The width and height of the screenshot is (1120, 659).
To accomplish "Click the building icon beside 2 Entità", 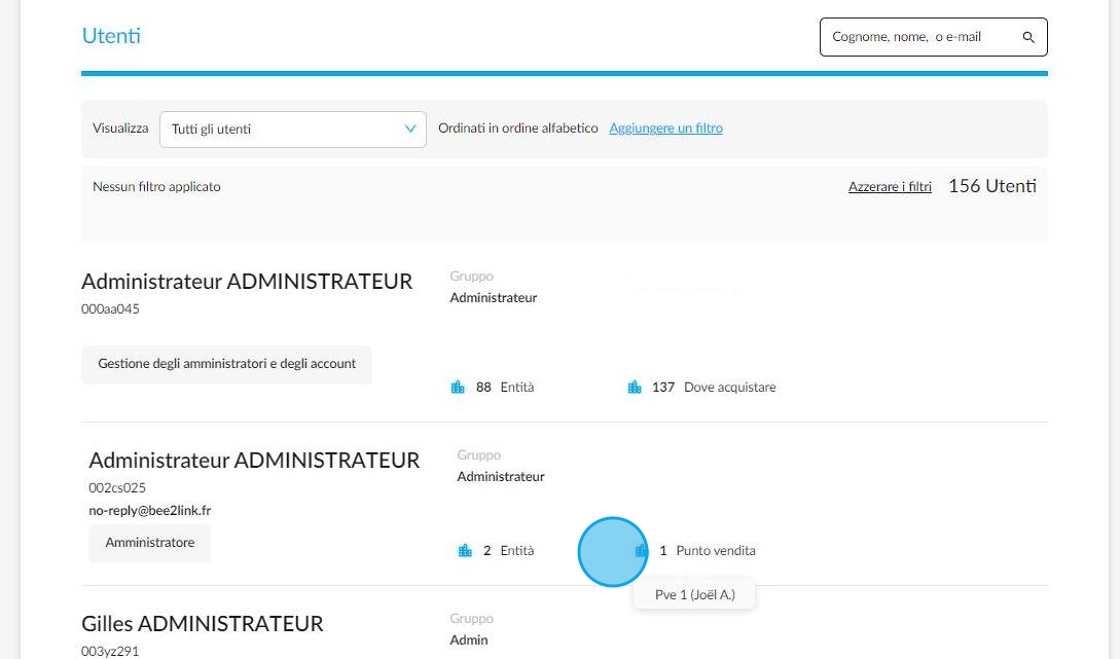I will pos(465,550).
